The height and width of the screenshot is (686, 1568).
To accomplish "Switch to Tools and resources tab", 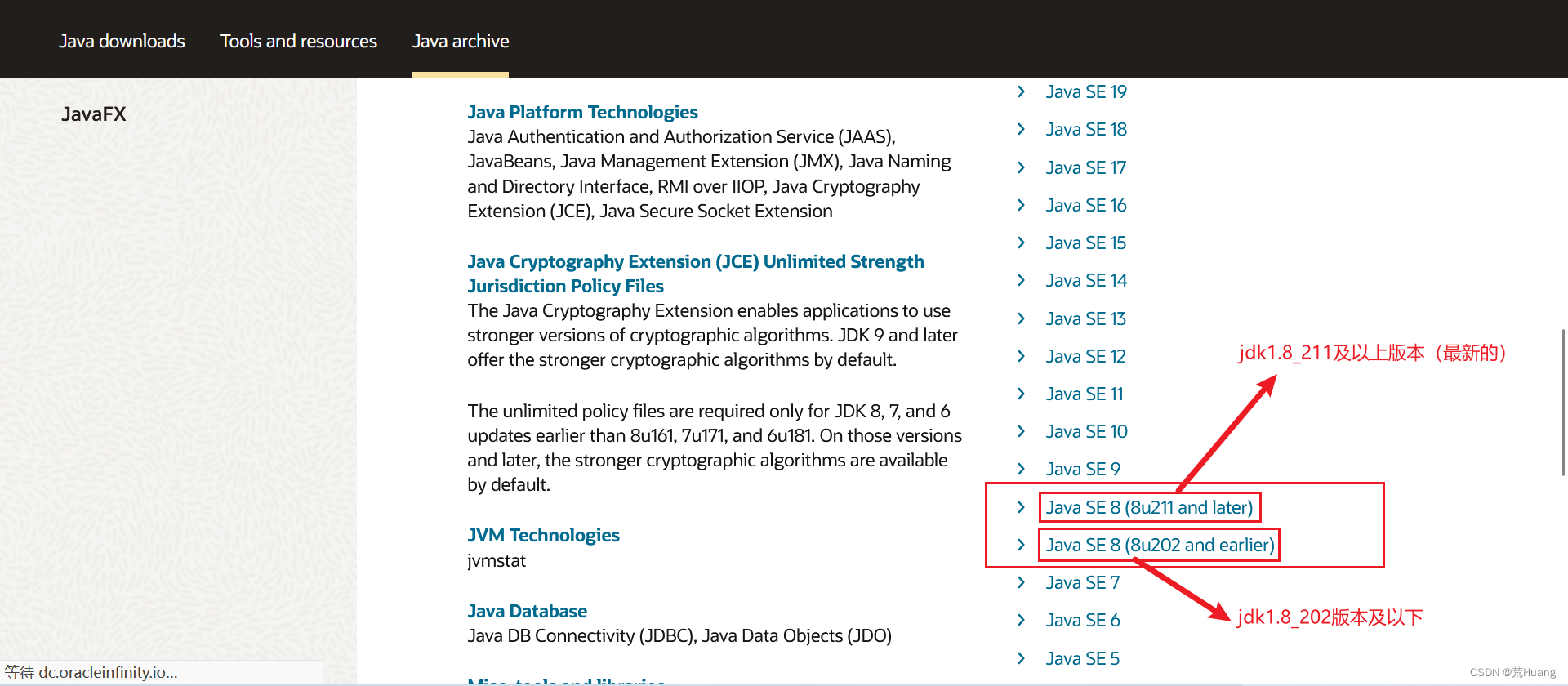I will coord(299,41).
